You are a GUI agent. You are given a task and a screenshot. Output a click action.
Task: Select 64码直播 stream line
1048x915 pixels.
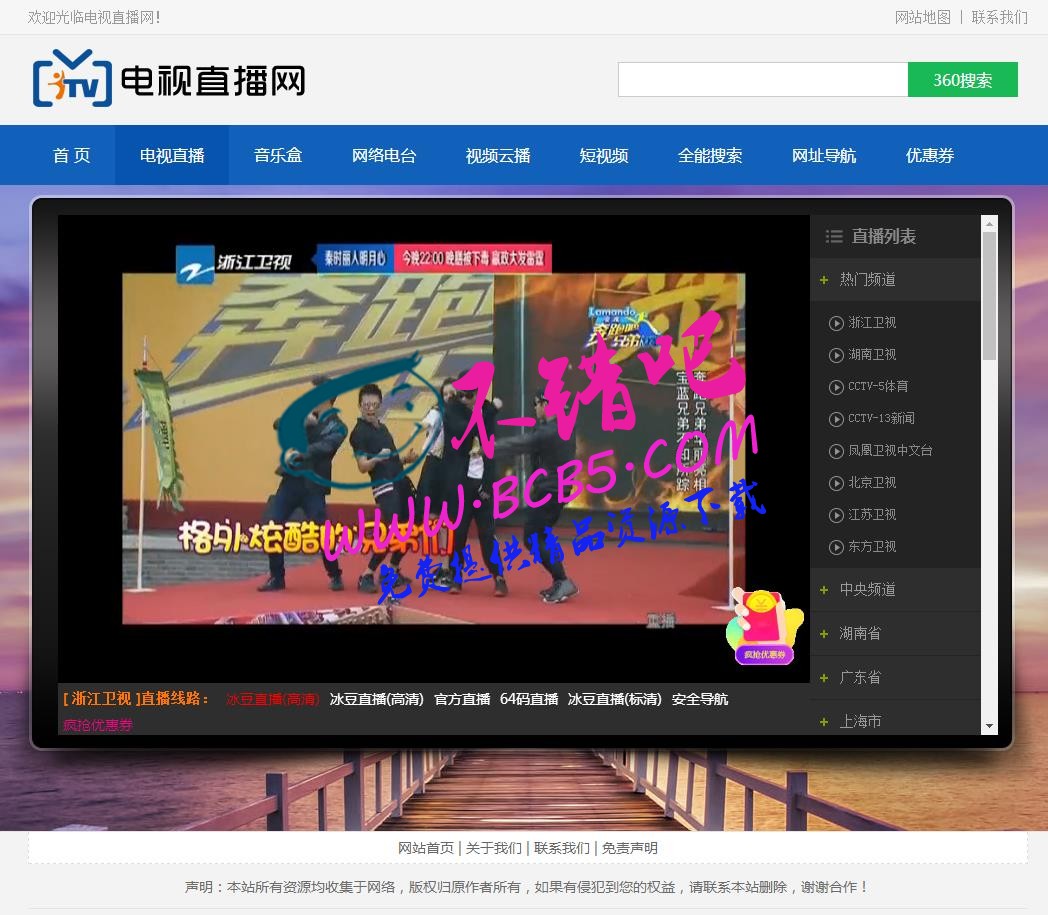pos(529,699)
